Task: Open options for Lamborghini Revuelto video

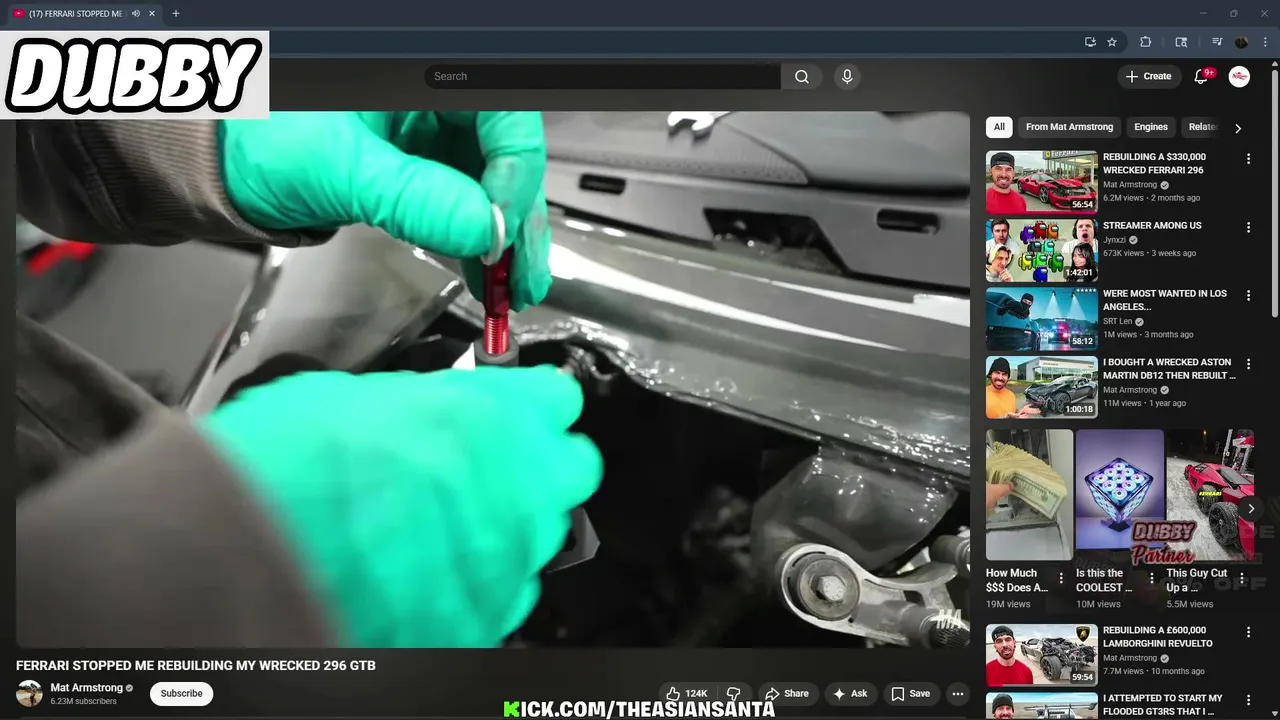Action: click(1248, 633)
